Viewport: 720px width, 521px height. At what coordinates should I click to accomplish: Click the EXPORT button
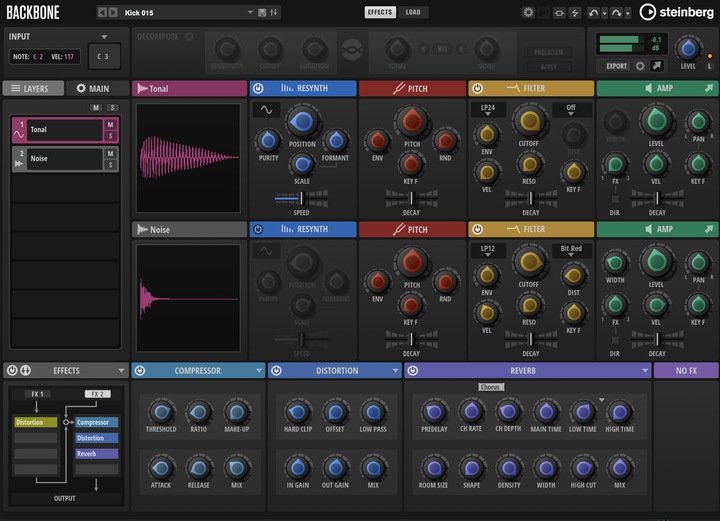(616, 66)
